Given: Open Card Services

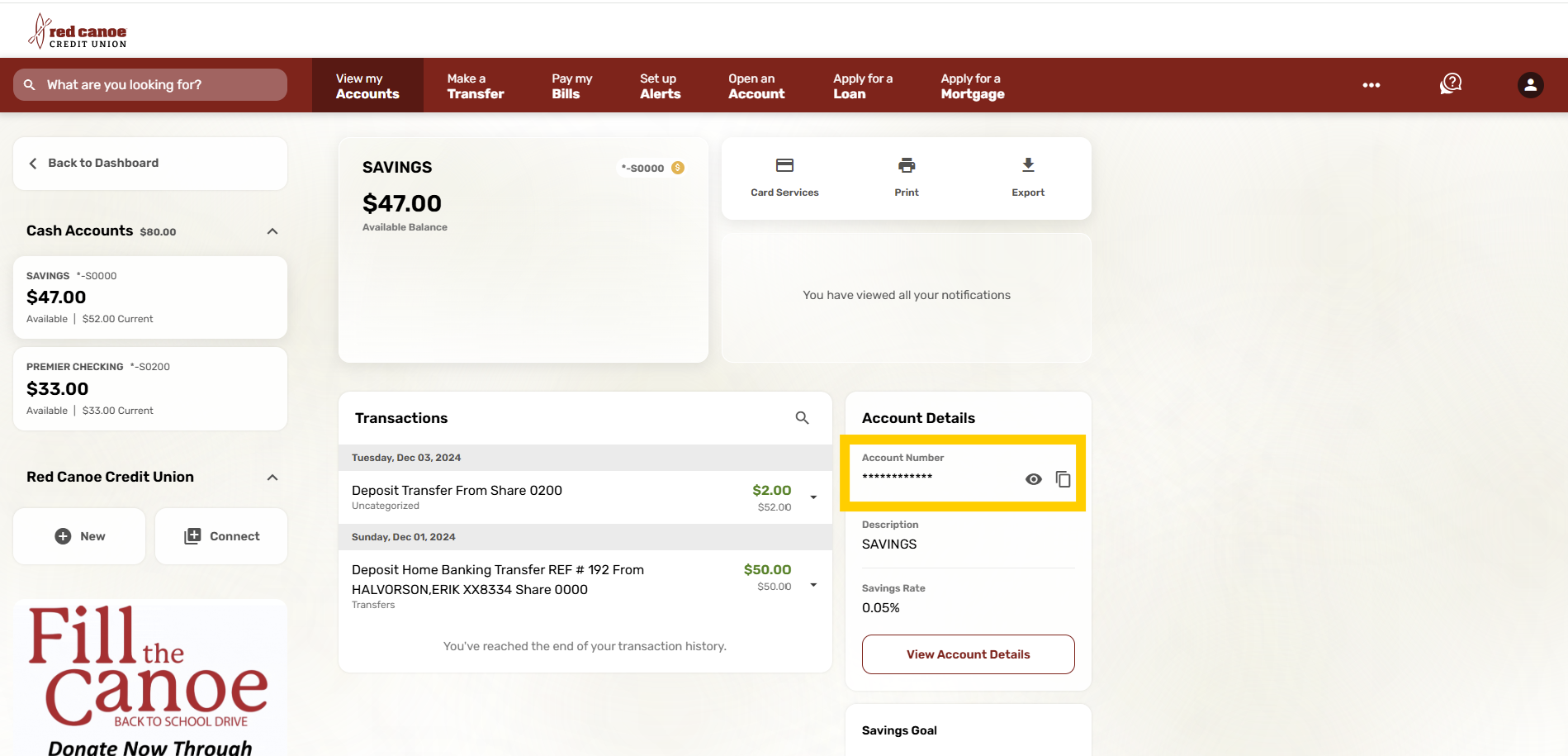Looking at the screenshot, I should coord(784,178).
